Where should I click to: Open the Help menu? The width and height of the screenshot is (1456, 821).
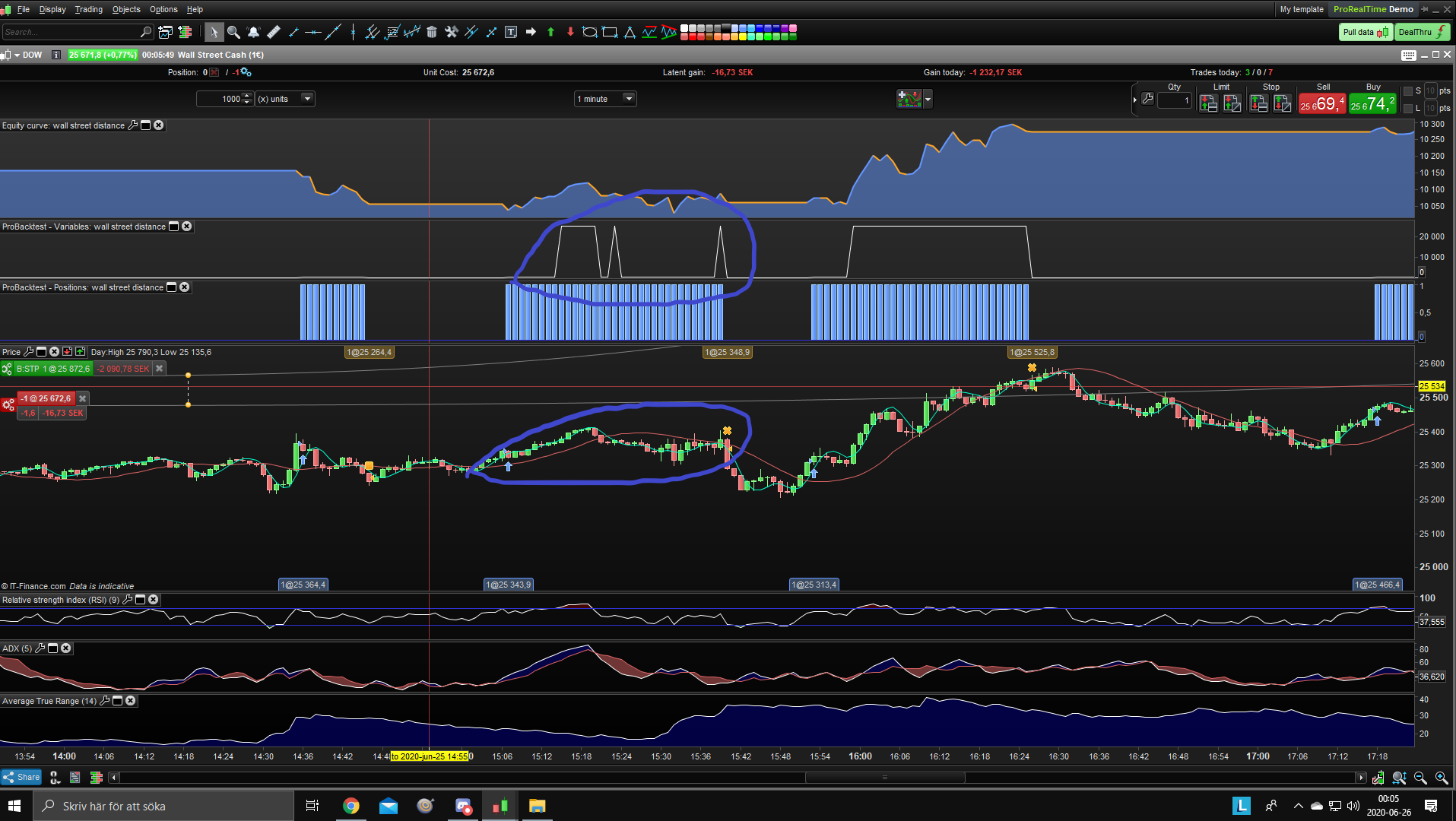click(195, 9)
